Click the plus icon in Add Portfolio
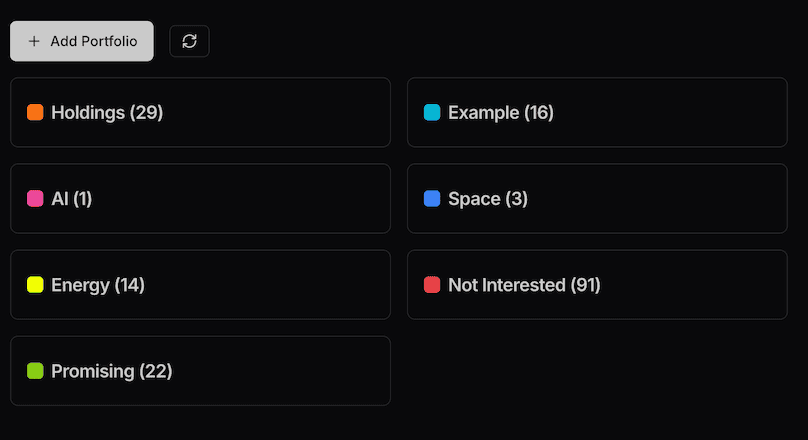 [x=34, y=41]
